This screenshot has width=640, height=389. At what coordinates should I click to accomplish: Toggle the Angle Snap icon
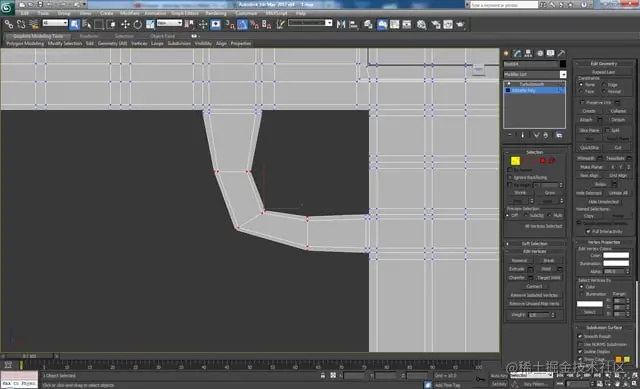coord(242,24)
